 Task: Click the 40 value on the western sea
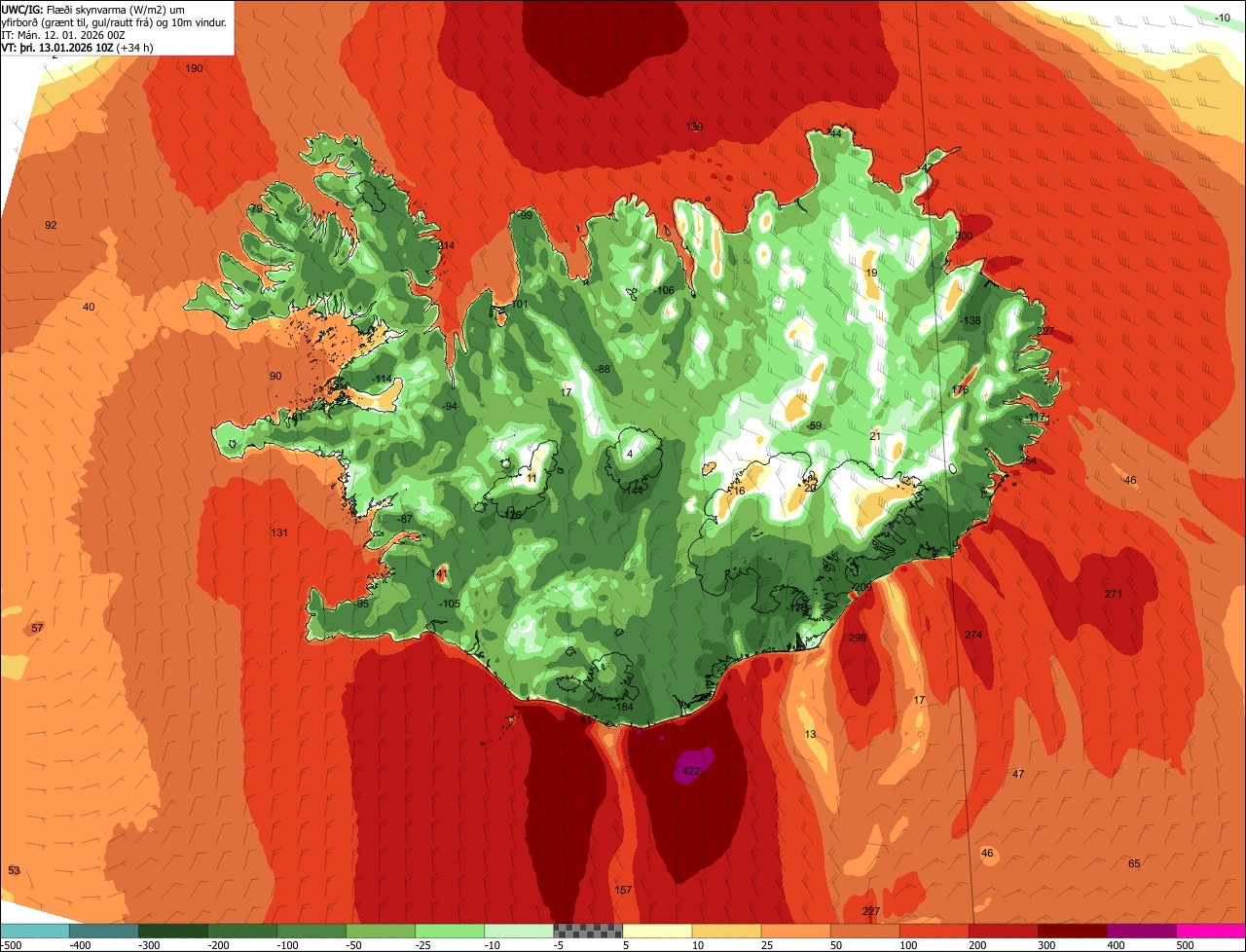tap(89, 307)
